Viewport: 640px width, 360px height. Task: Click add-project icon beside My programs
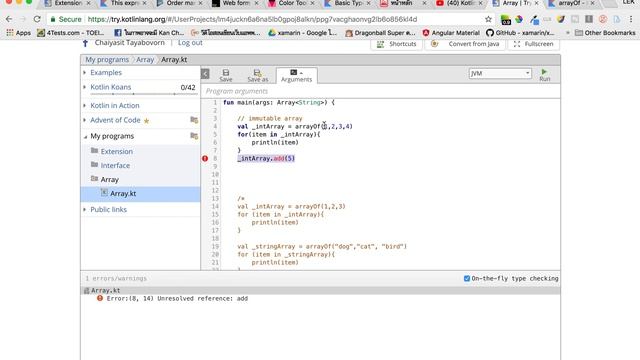(194, 136)
